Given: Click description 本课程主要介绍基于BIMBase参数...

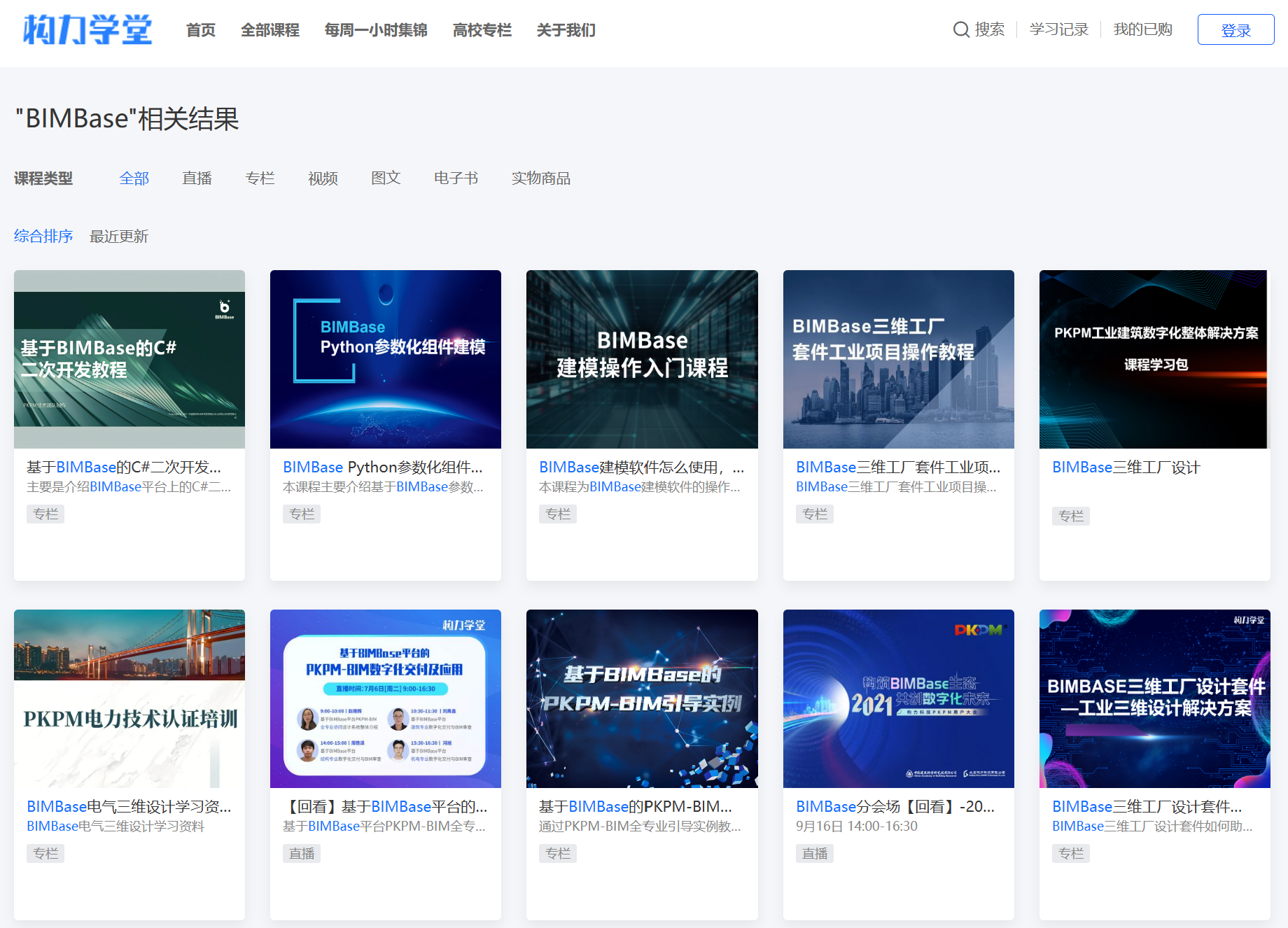Looking at the screenshot, I should [x=383, y=486].
